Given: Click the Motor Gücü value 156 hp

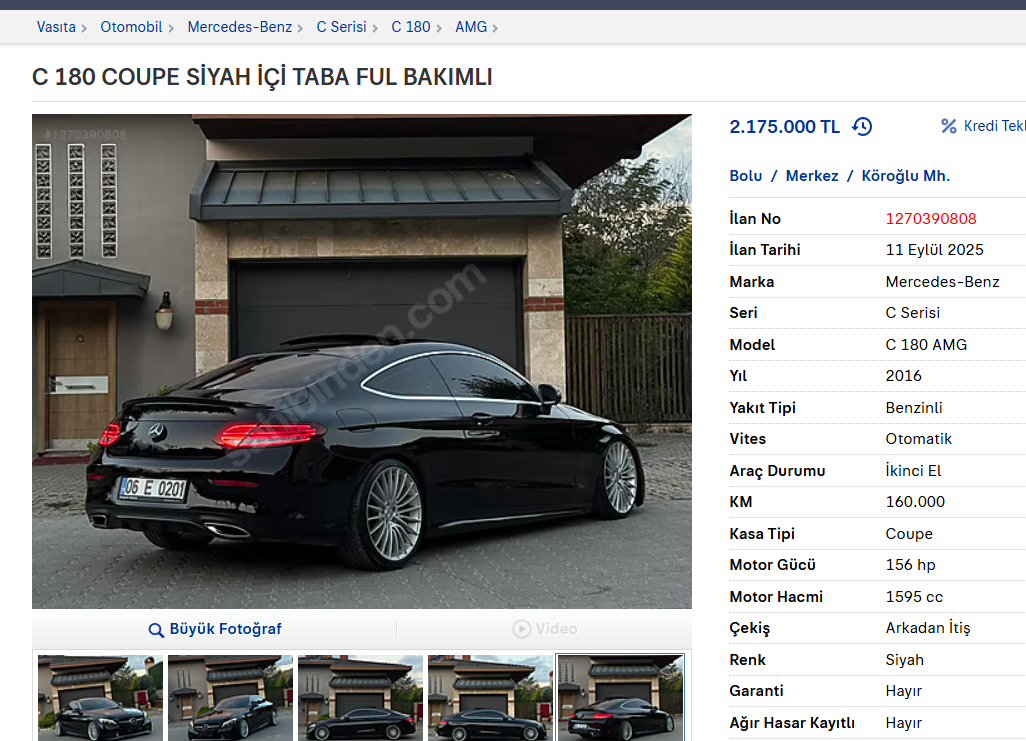Looking at the screenshot, I should 910,565.
